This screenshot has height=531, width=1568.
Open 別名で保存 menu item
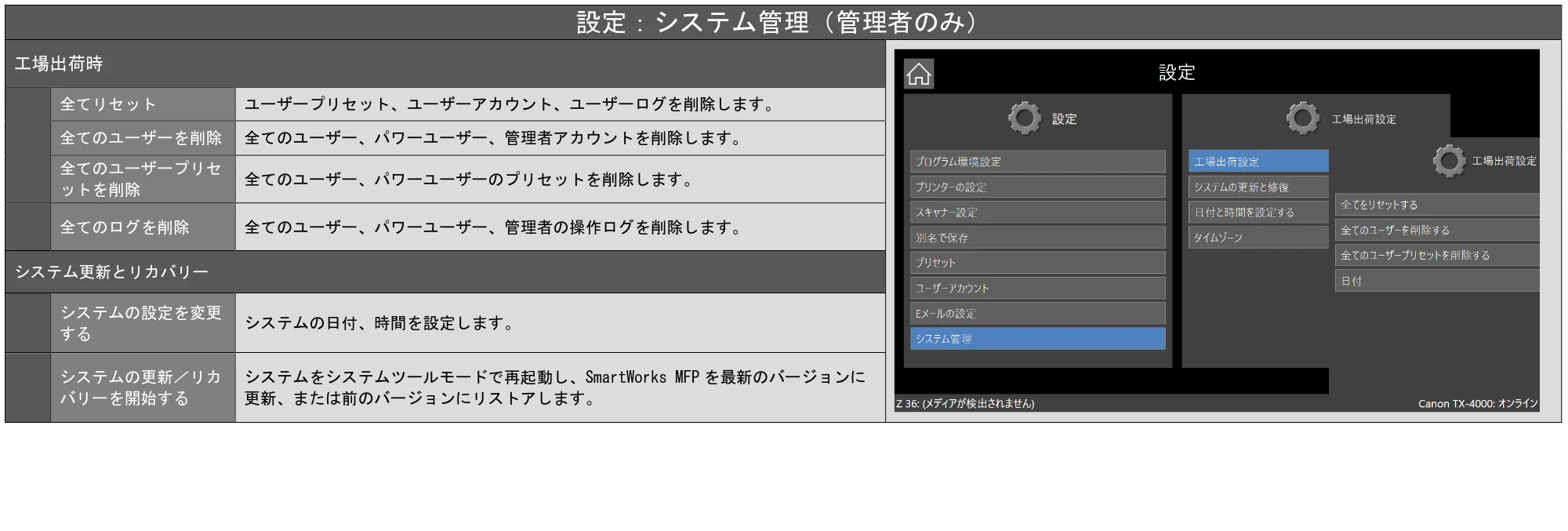tap(1038, 238)
